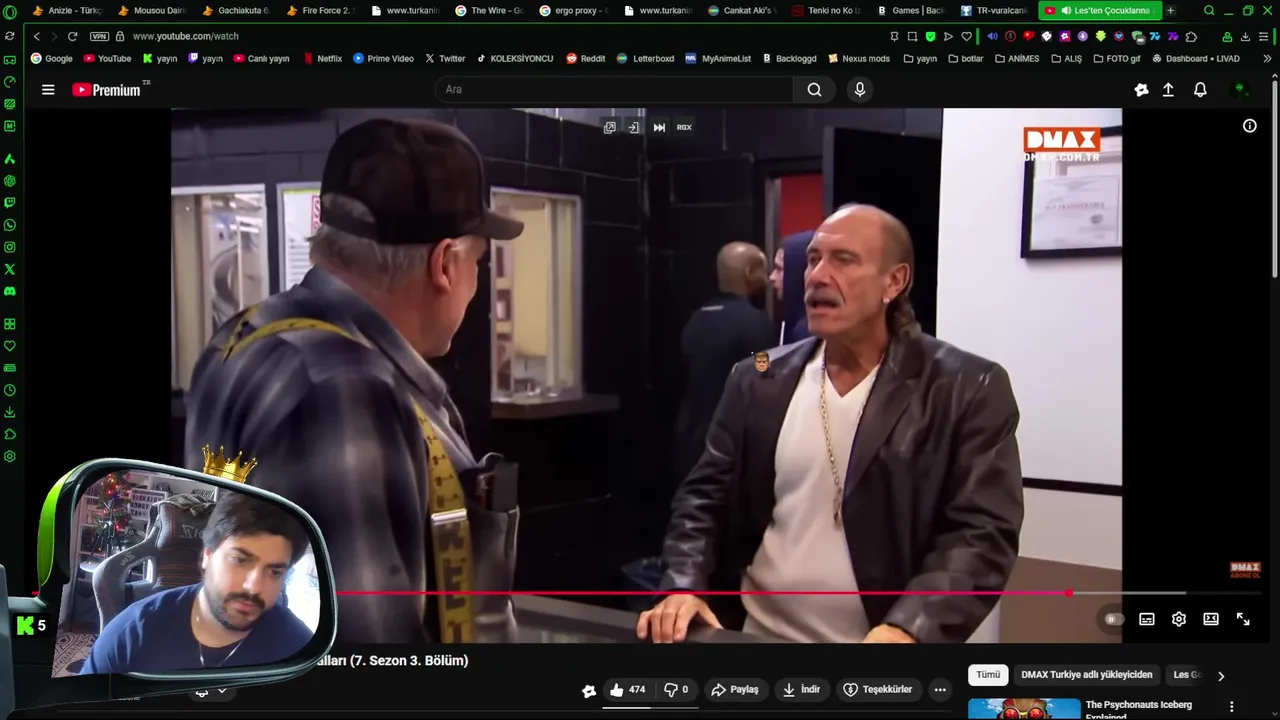The width and height of the screenshot is (1280, 720).
Task: Open the sidebar Discord icon
Action: [x=10, y=291]
